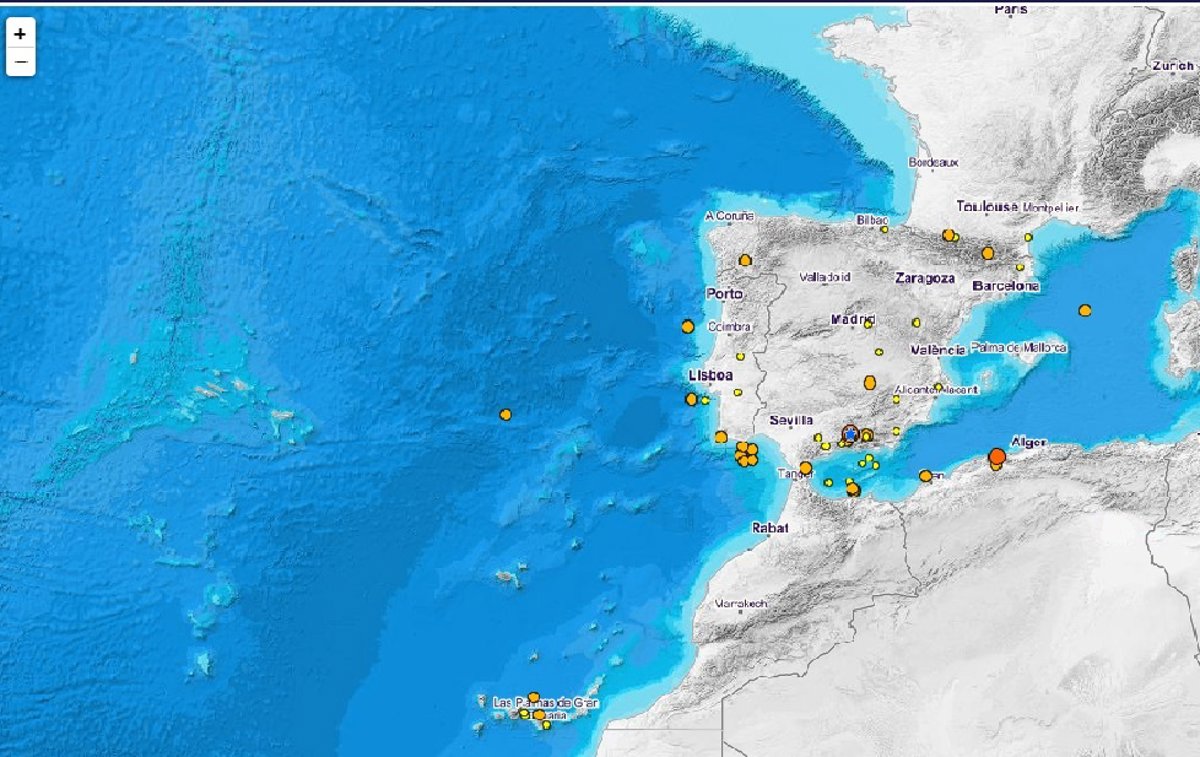Click the large red earthquake marker near Alger

996,457
